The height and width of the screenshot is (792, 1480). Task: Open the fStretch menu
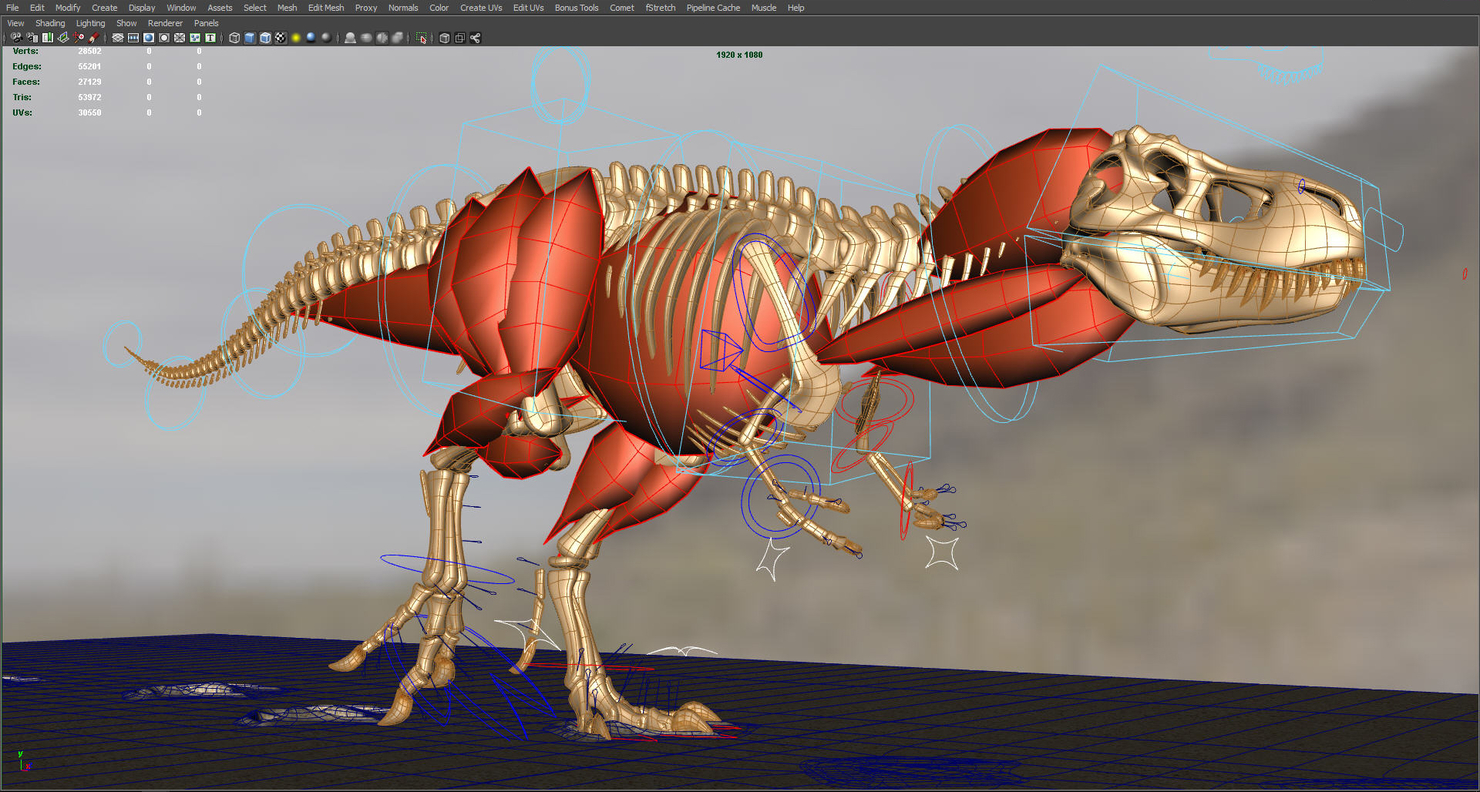[660, 8]
